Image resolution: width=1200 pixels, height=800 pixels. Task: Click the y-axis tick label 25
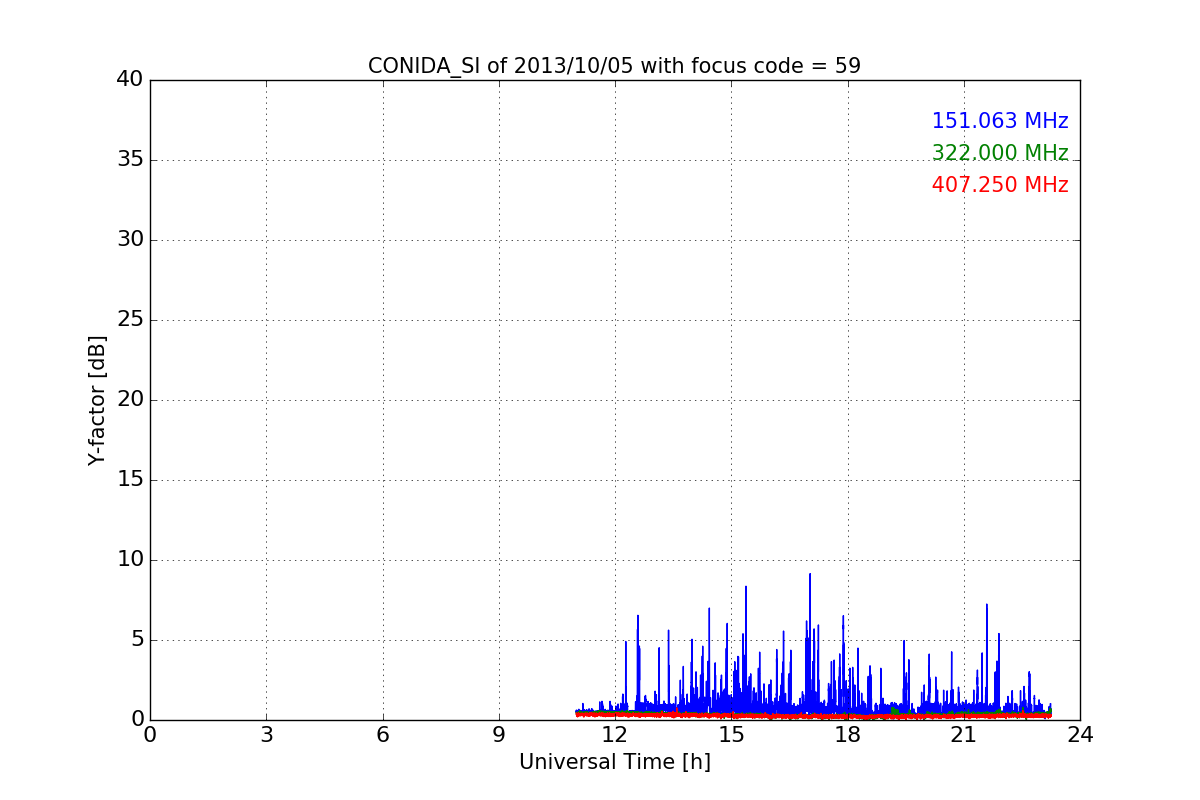tap(130, 320)
